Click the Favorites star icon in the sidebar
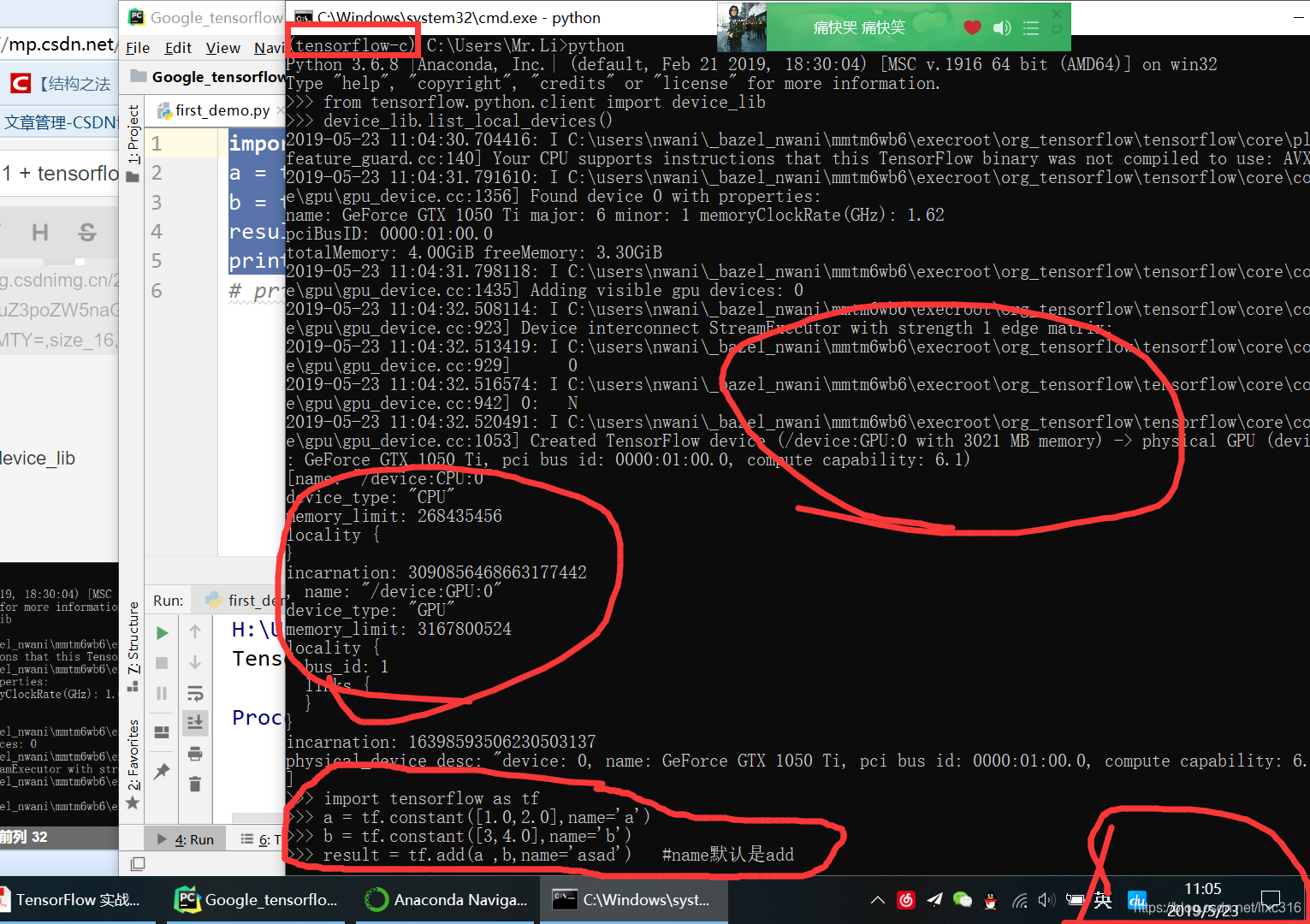Screen dimensions: 1310x924 (x=133, y=803)
